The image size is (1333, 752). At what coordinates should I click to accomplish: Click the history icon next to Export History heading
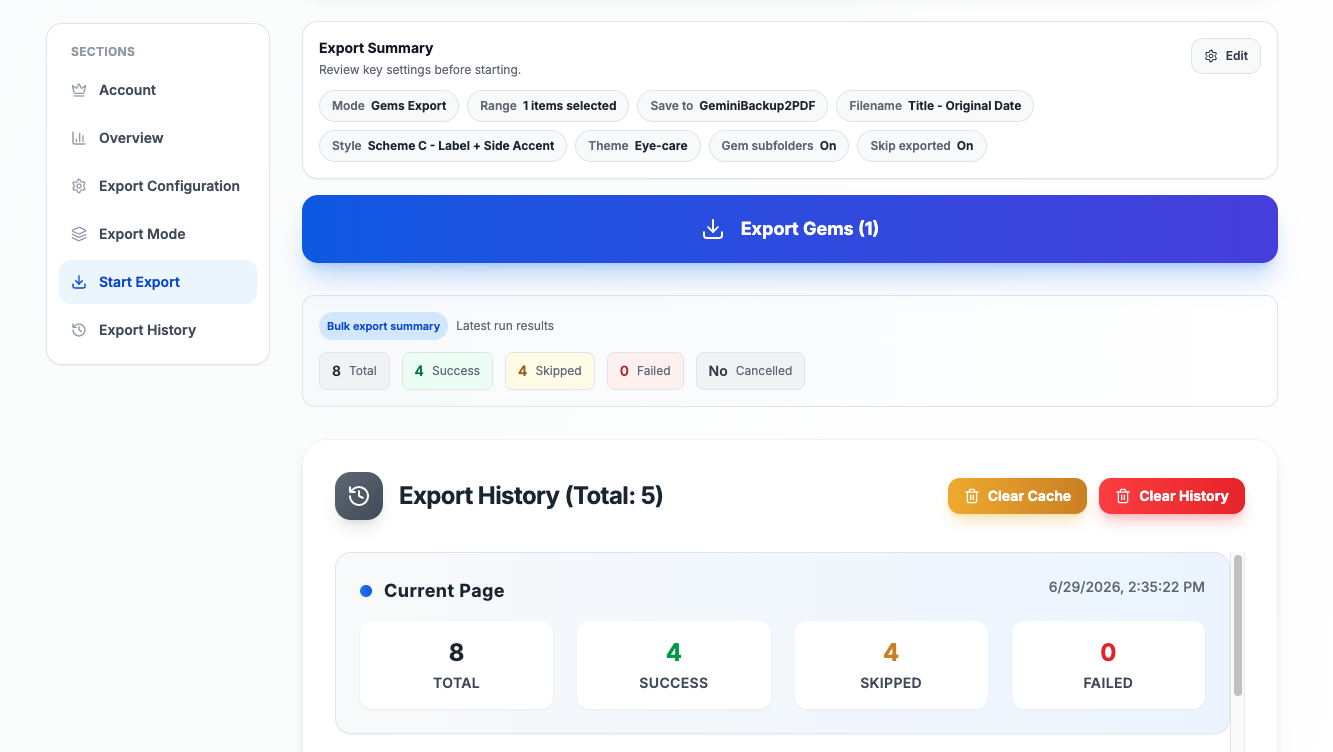[x=359, y=496]
